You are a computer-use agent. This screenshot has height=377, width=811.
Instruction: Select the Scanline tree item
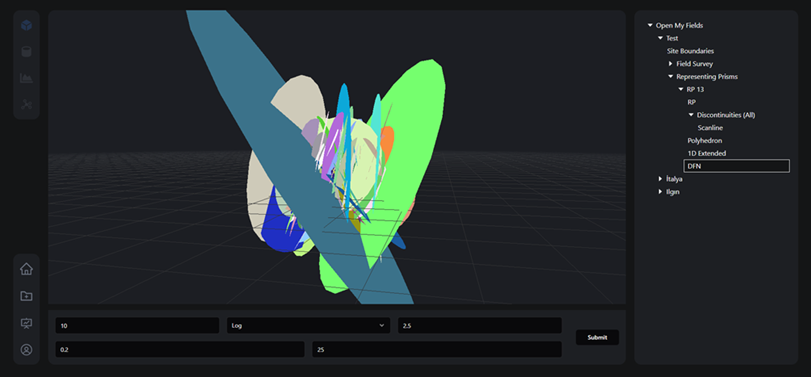(x=710, y=128)
